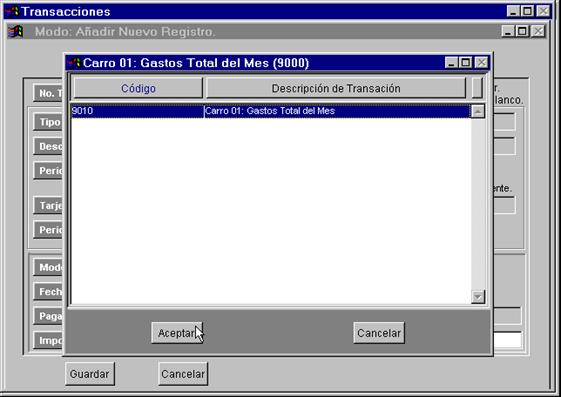Click Guardar button in Transacciones window
Image resolution: width=561 pixels, height=397 pixels.
pos(90,374)
